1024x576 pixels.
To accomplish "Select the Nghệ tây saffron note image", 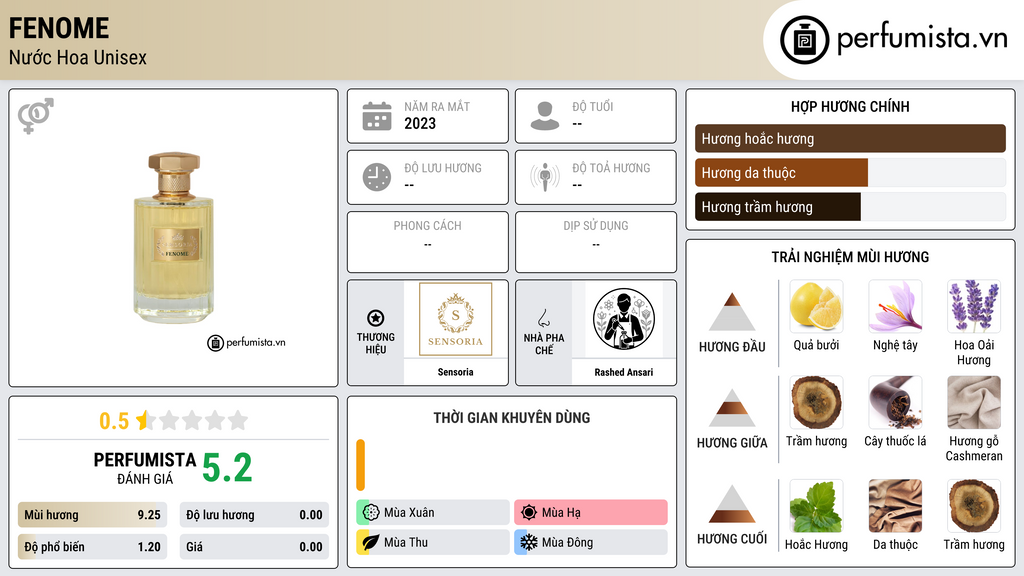I will (x=895, y=306).
